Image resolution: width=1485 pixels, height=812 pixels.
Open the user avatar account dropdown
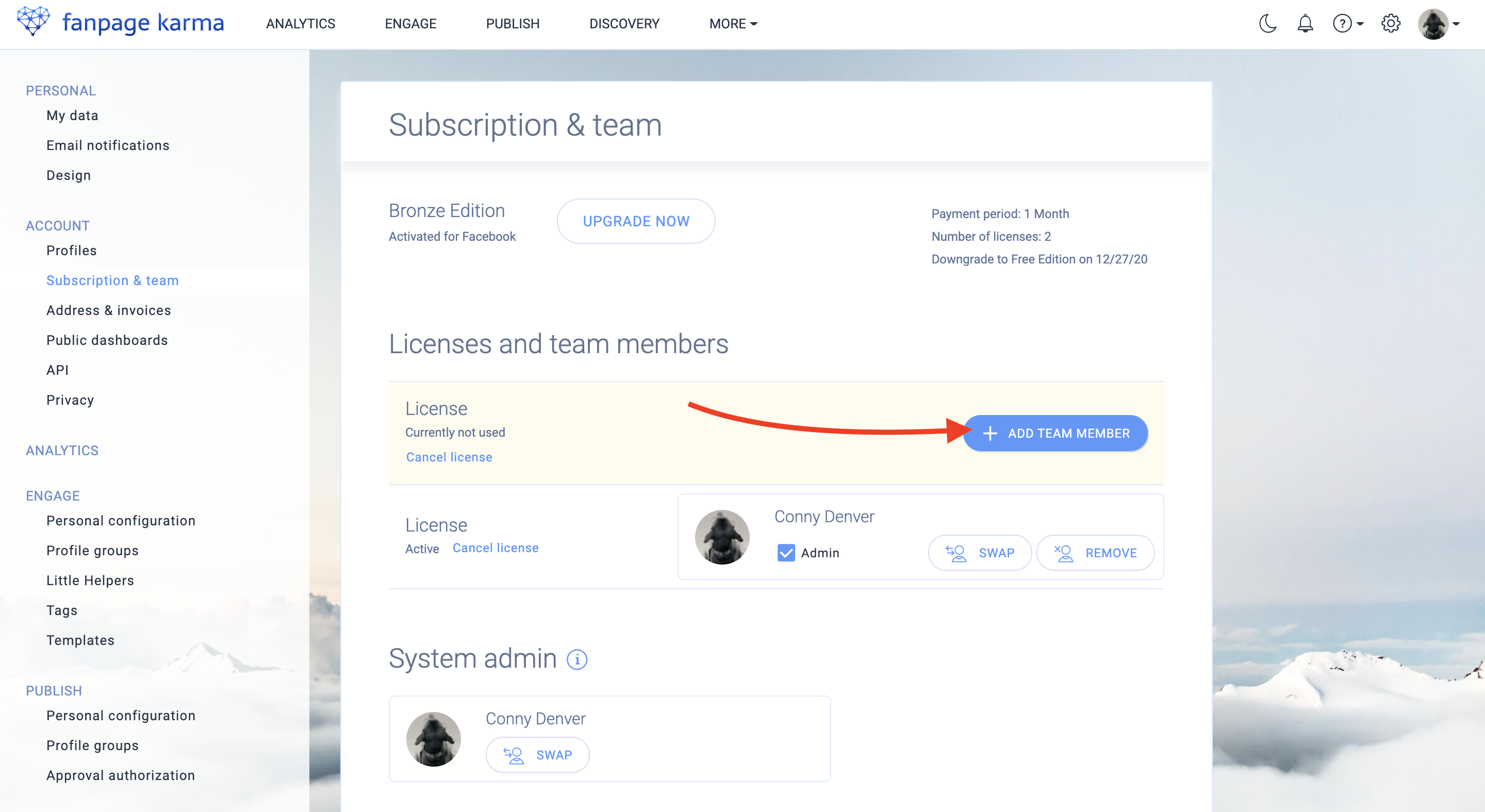pyautogui.click(x=1438, y=24)
